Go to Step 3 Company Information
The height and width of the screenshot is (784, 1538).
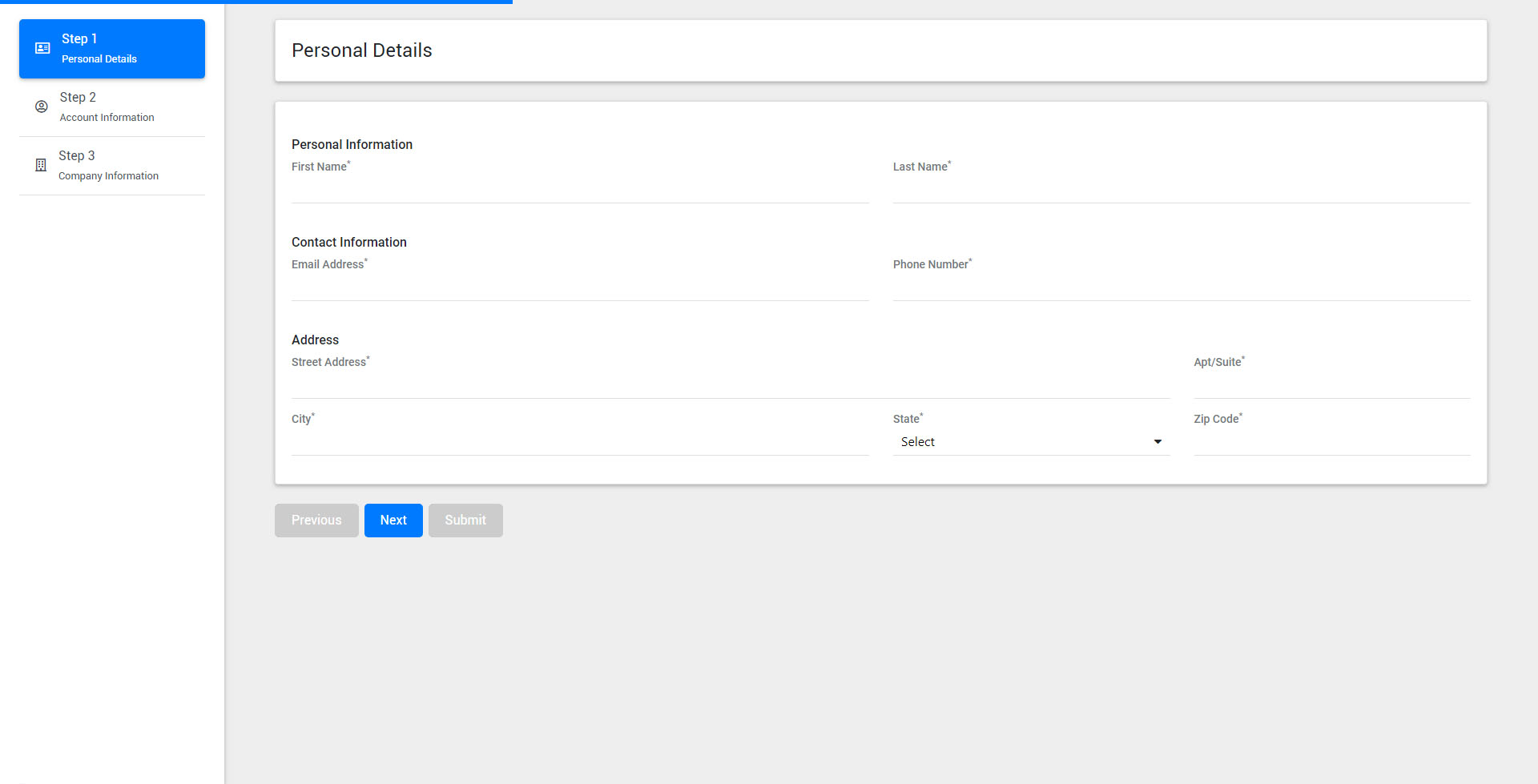tap(112, 166)
